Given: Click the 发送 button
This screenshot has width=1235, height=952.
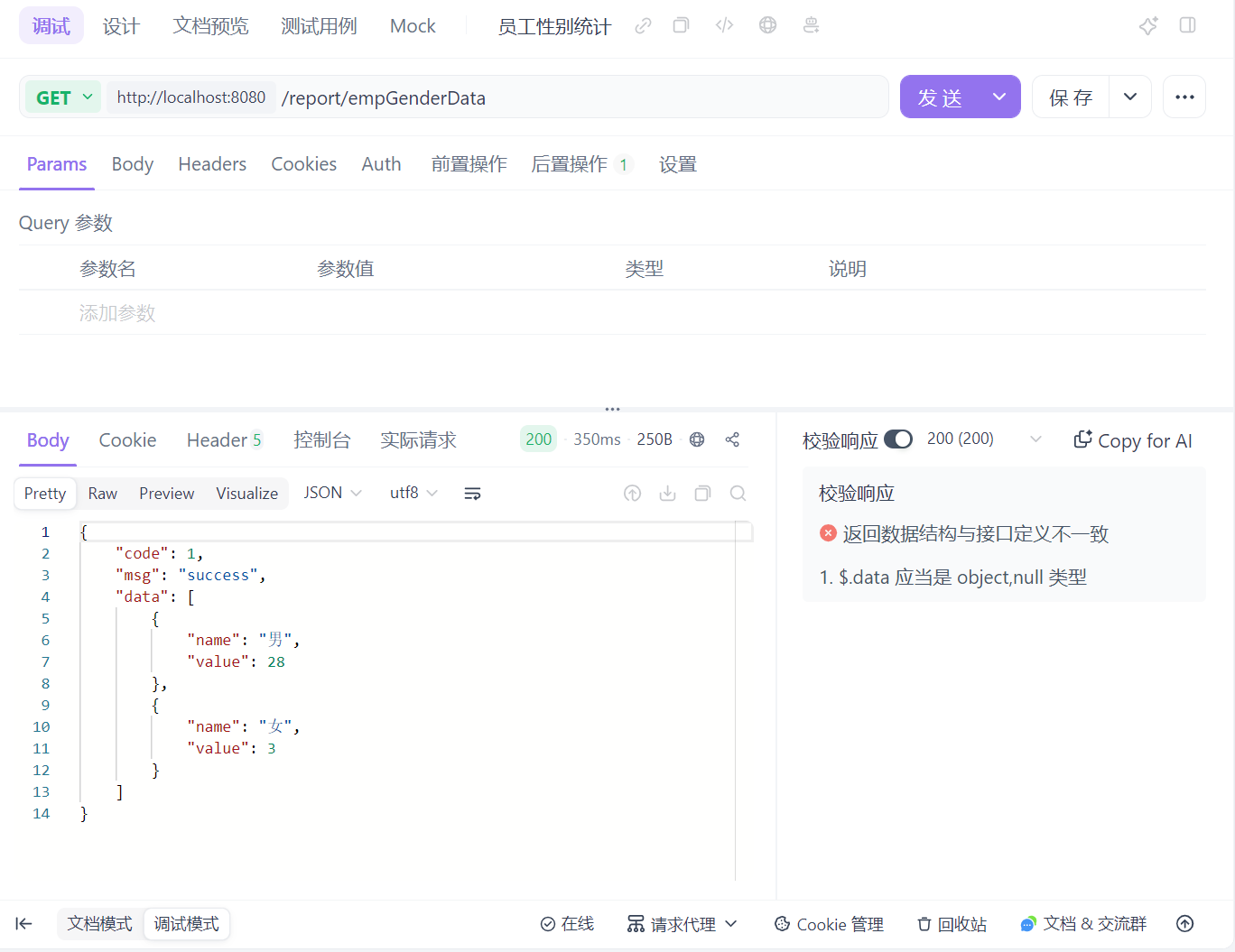Looking at the screenshot, I should 940,97.
